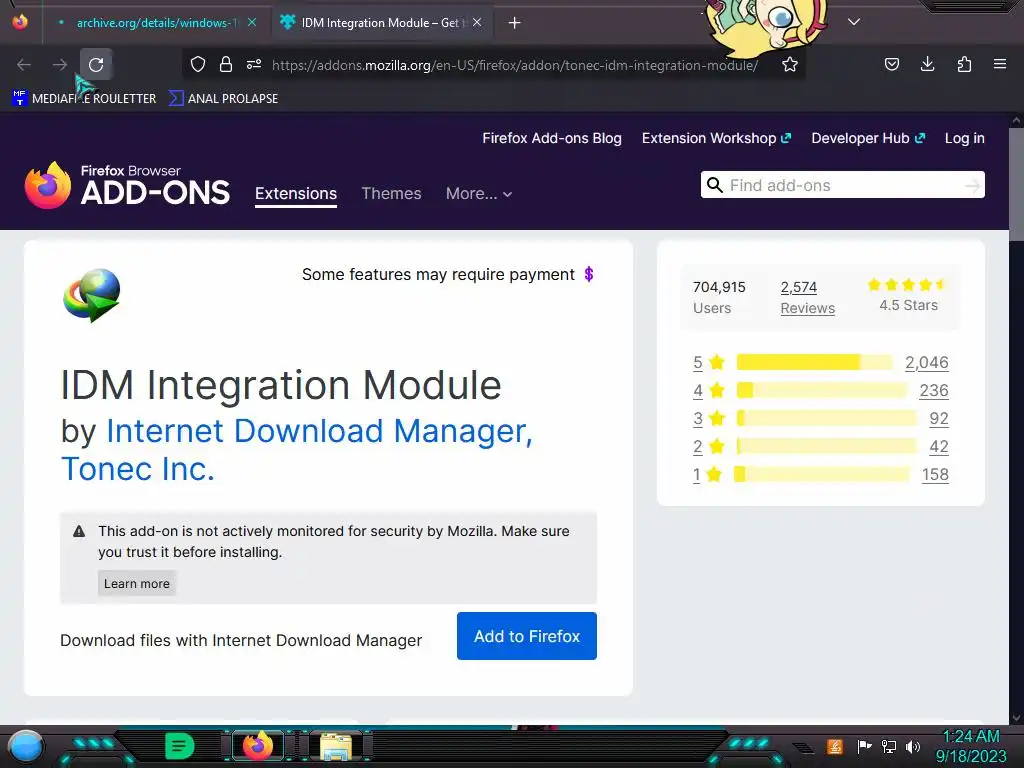Screen dimensions: 1024x768
Task: Open the 42 two-star count
Action: pos(939,447)
